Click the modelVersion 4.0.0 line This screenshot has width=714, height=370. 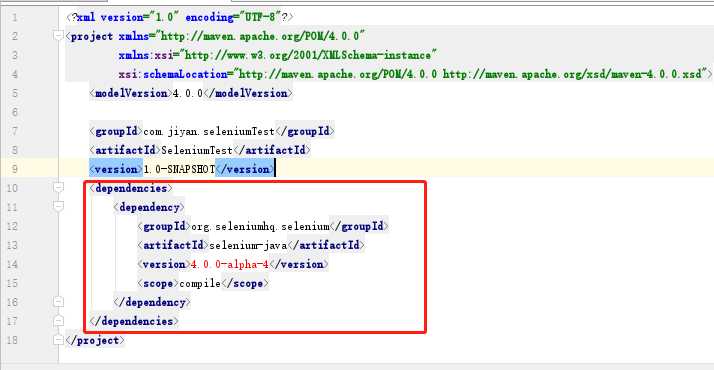click(x=191, y=93)
